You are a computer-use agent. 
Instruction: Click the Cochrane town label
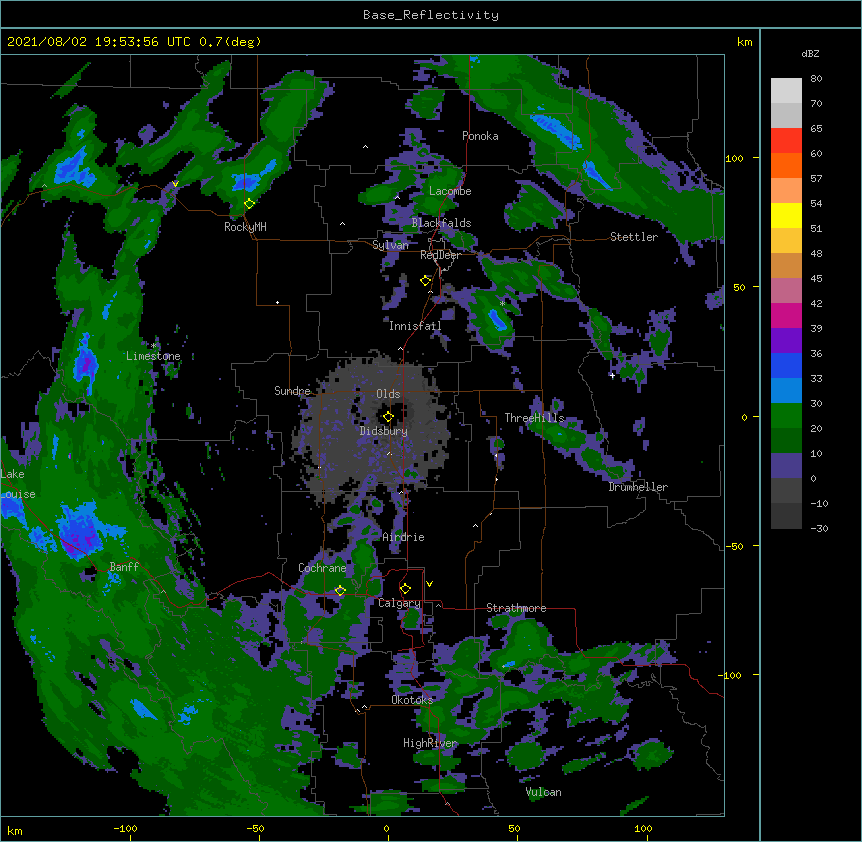point(322,568)
